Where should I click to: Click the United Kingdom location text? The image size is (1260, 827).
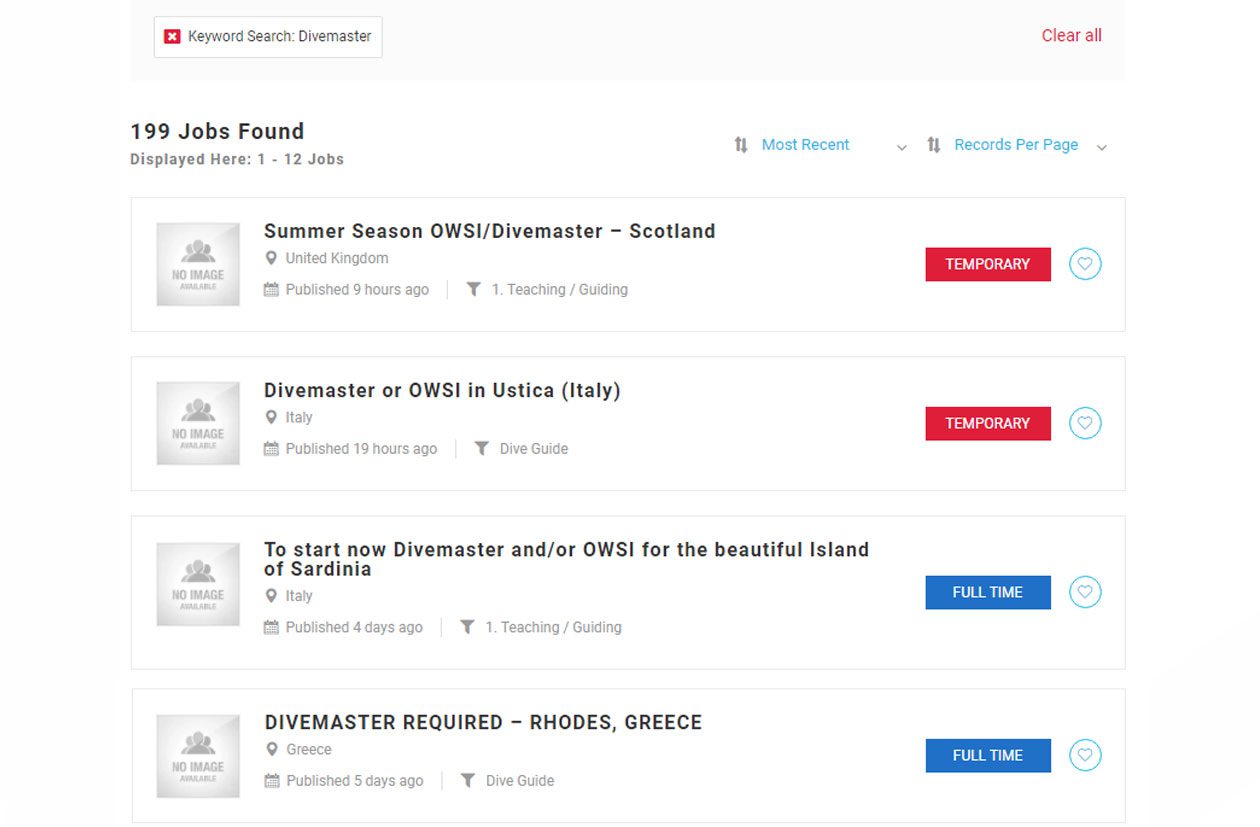[x=337, y=258]
